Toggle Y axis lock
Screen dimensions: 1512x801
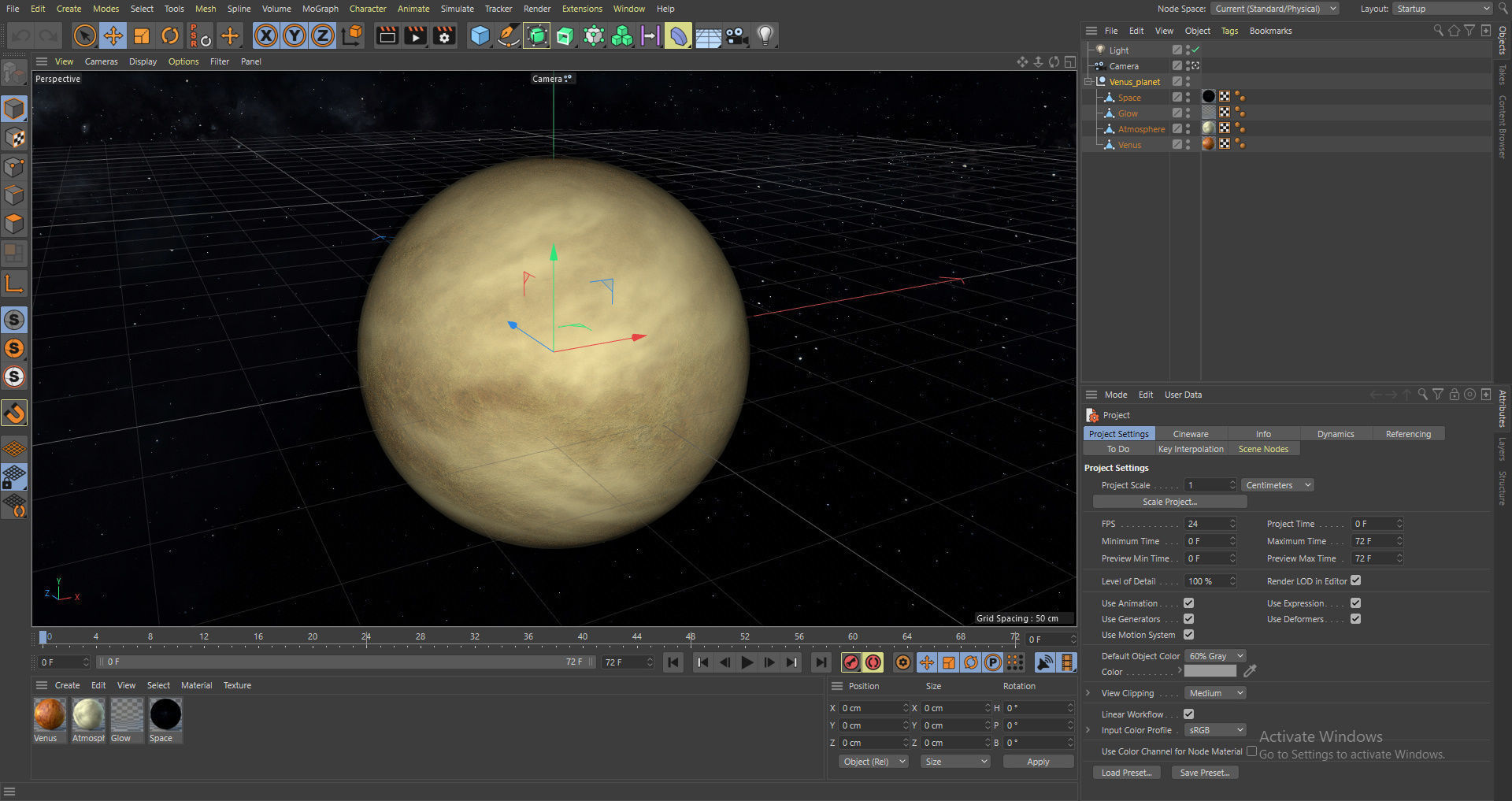point(295,35)
